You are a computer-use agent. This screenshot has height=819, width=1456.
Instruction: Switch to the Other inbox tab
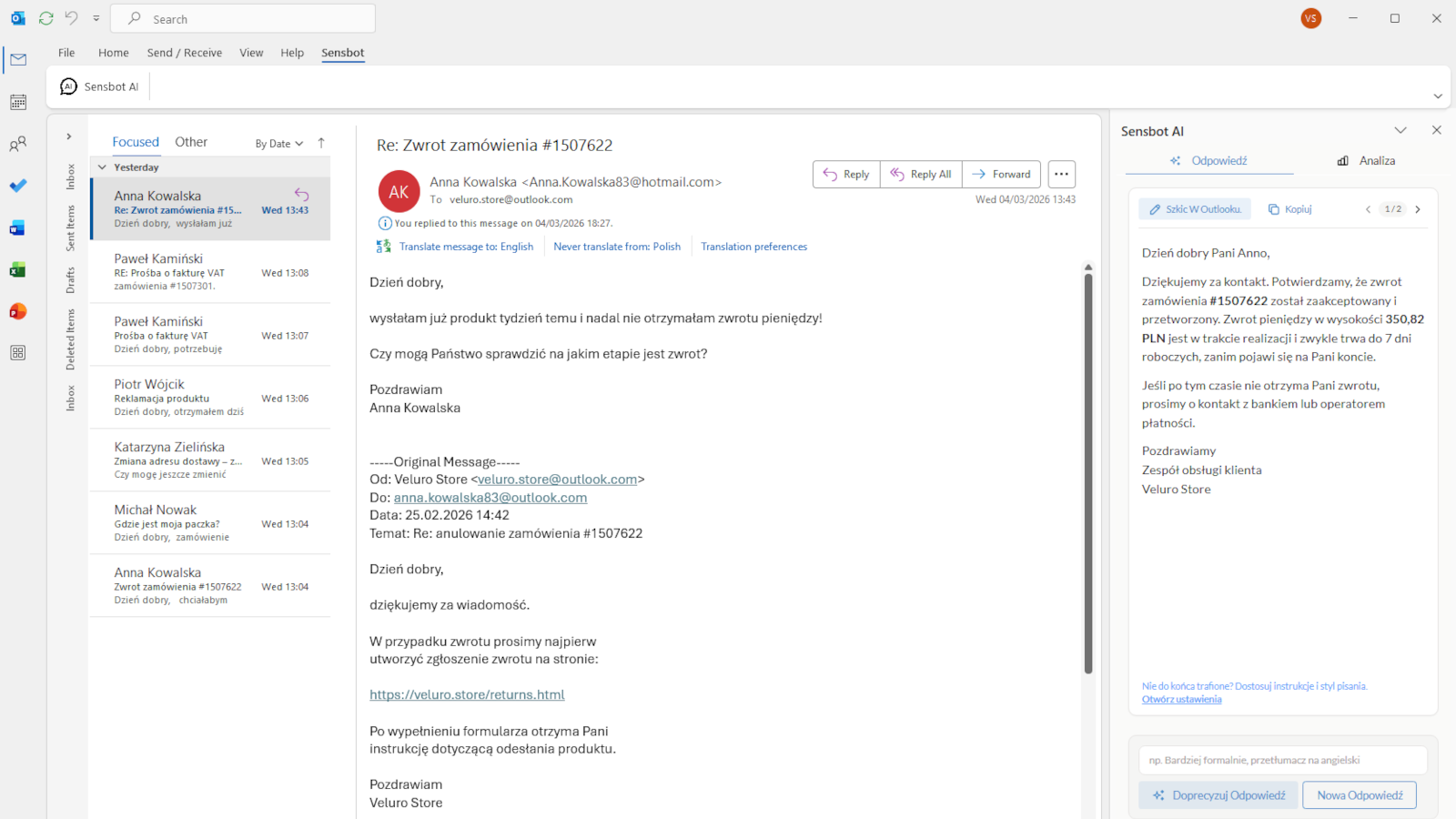(191, 142)
